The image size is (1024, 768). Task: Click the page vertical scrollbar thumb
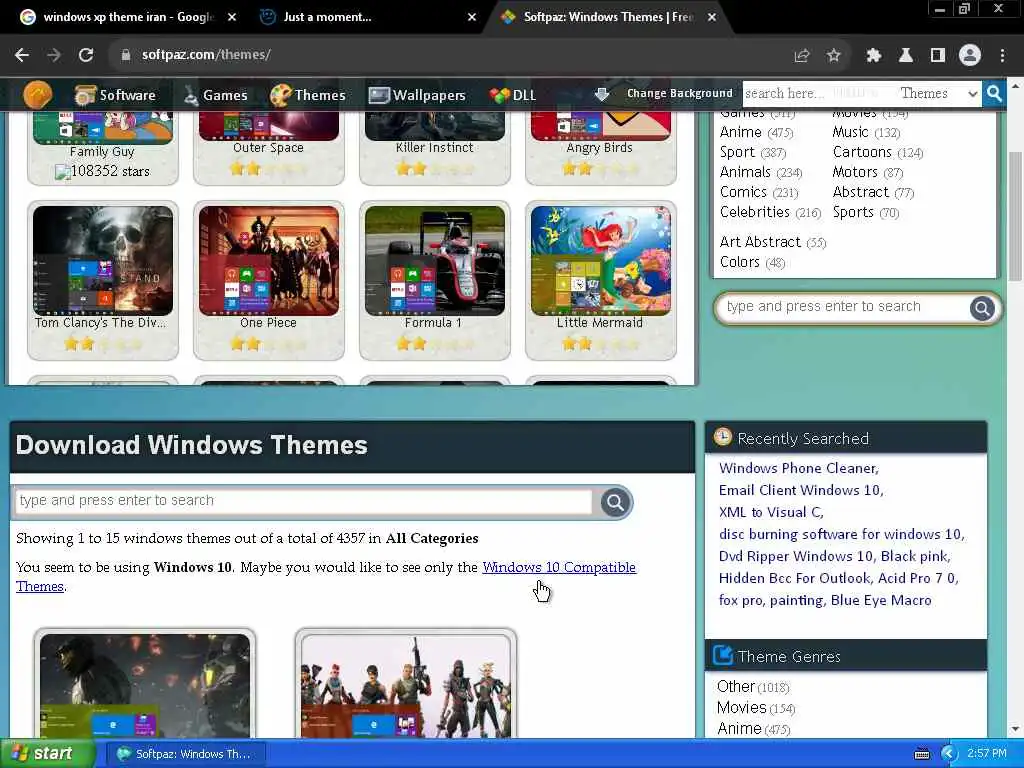(1016, 216)
